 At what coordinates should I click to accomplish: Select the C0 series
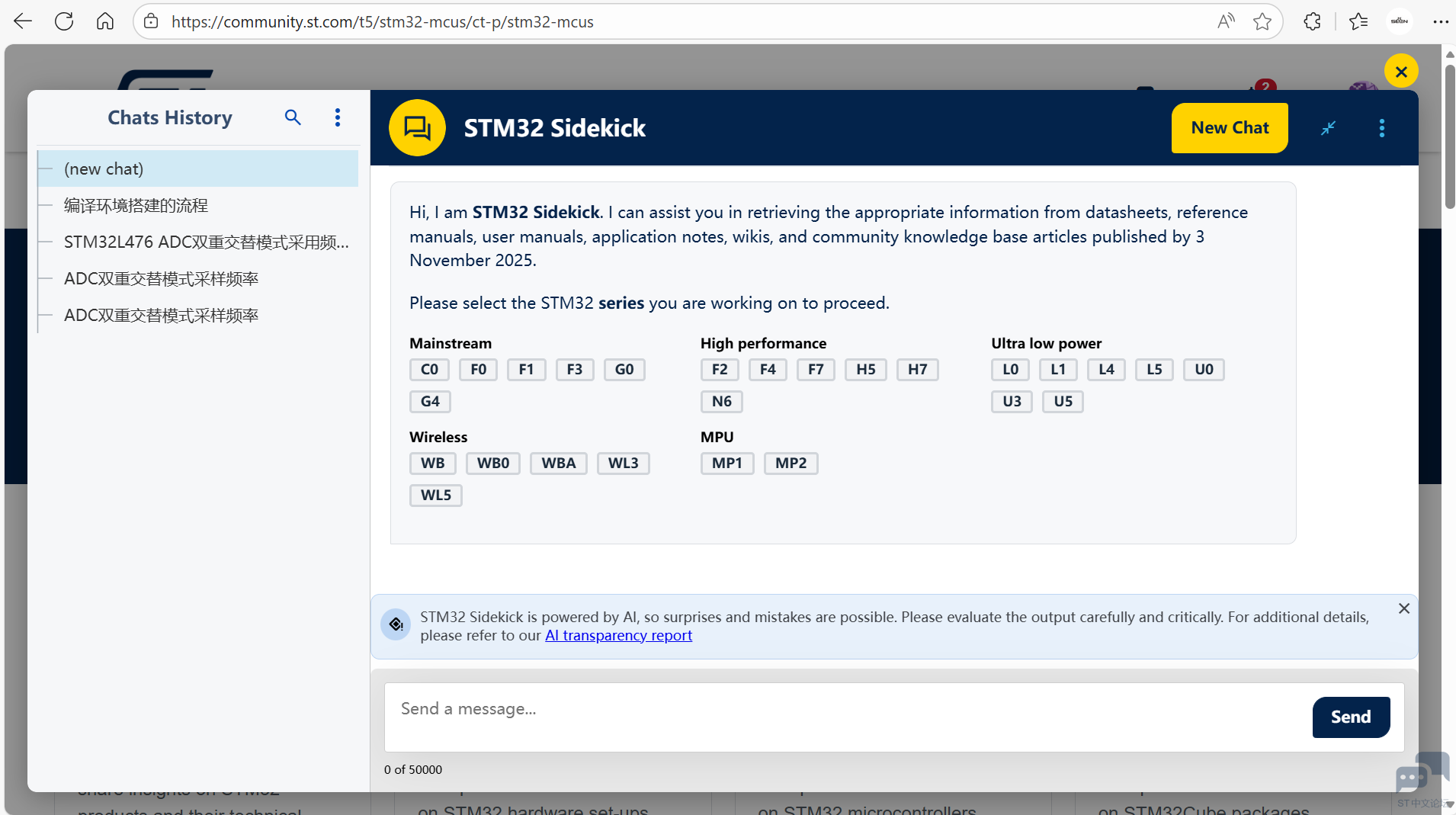(x=429, y=370)
